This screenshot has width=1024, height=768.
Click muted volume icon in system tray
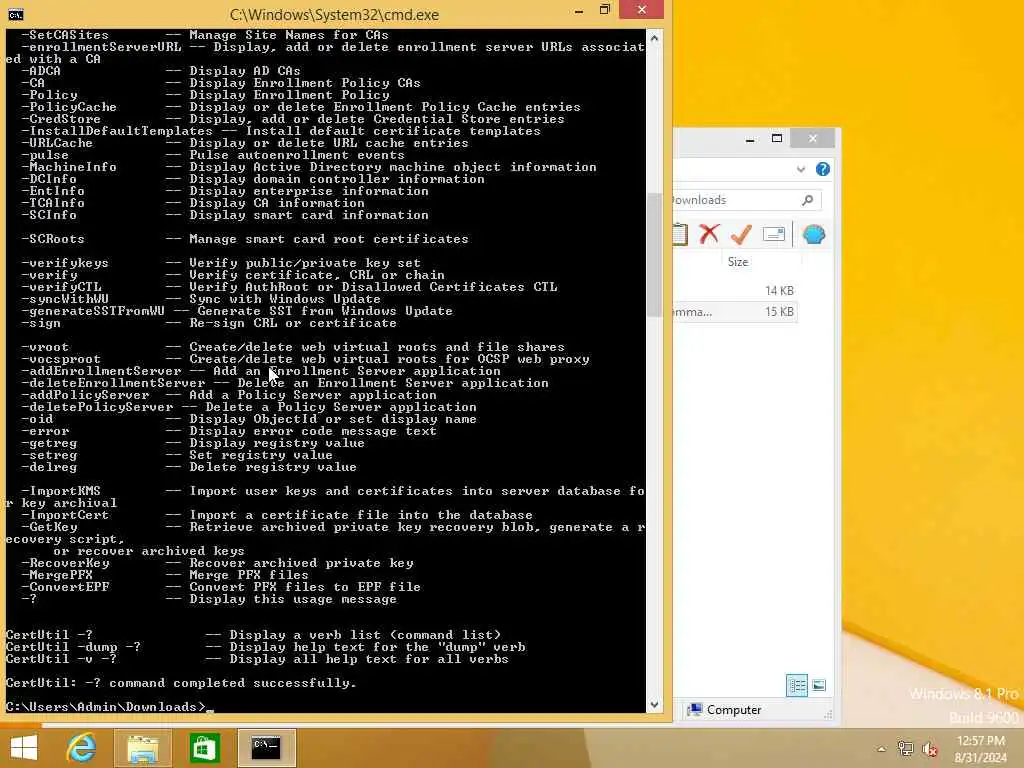pos(930,749)
